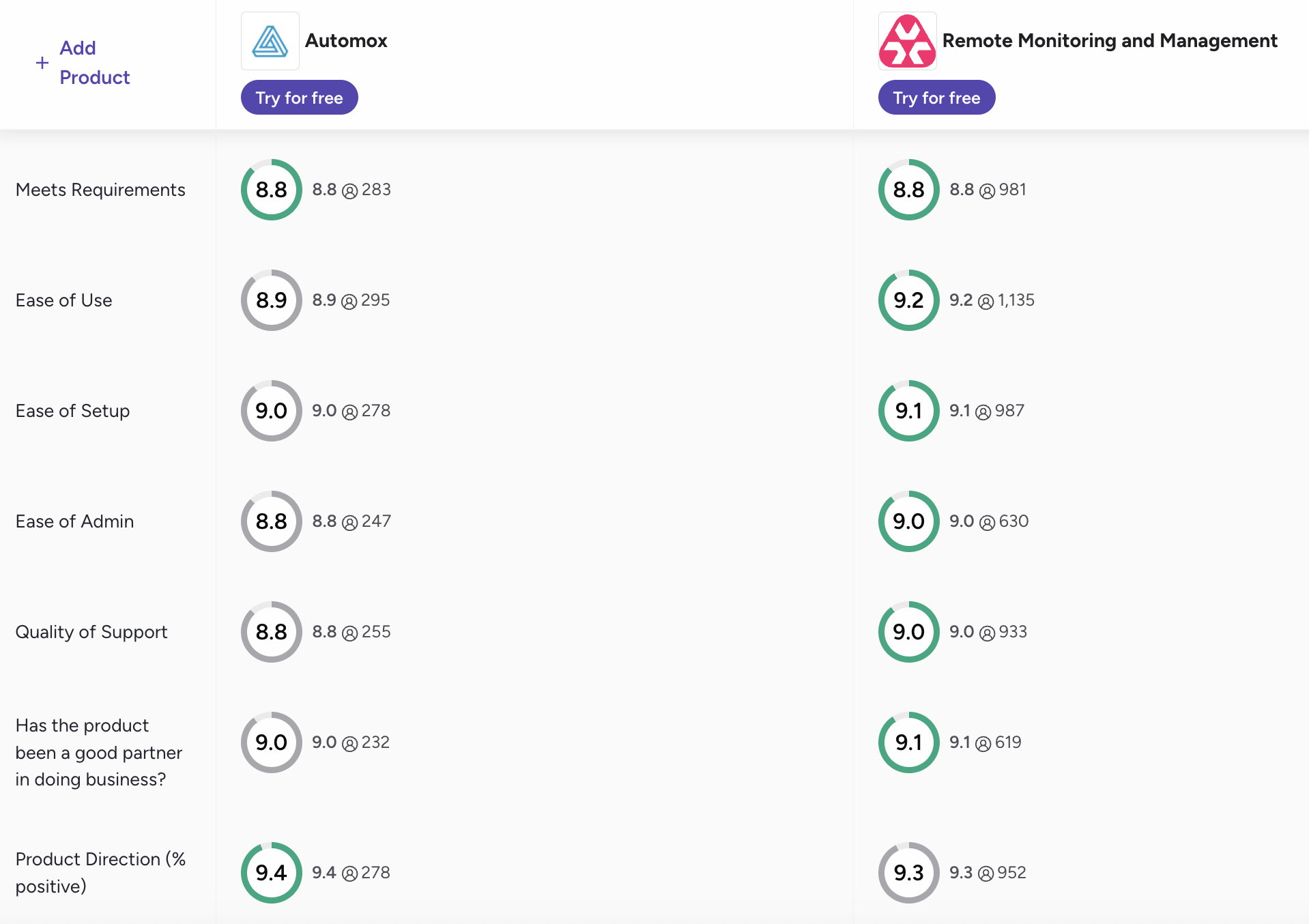Click the Product Direction (% positive) label
Viewport: 1309px width, 924px height.
[x=100, y=873]
